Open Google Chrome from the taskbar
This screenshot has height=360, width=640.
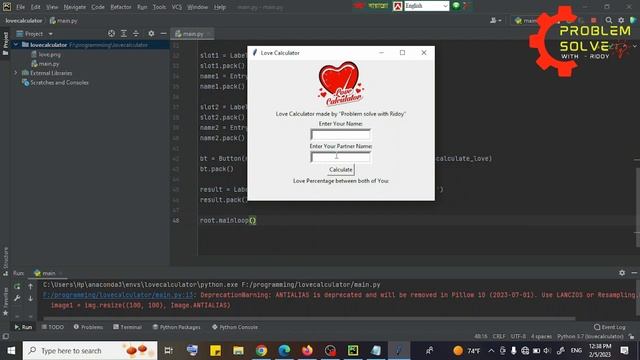[261, 351]
